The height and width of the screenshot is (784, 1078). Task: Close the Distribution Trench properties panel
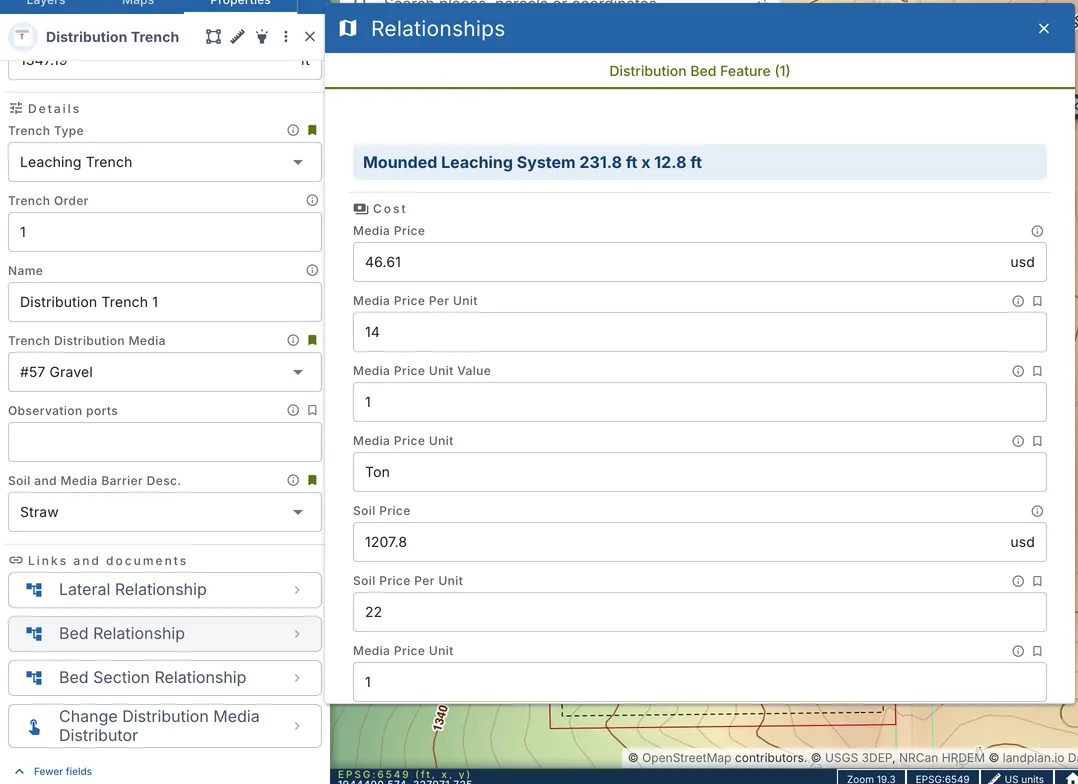click(x=310, y=36)
